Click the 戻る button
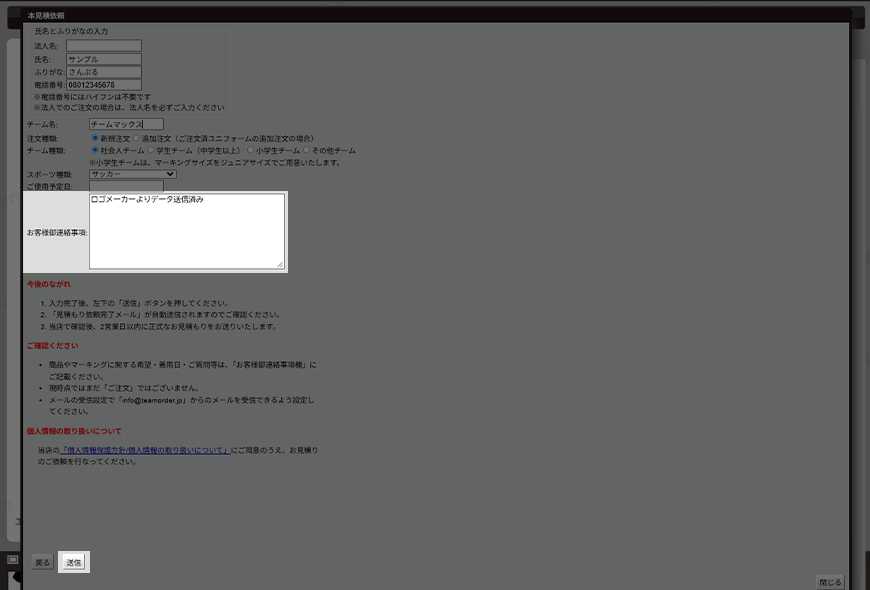Image resolution: width=870 pixels, height=590 pixels. 43,562
